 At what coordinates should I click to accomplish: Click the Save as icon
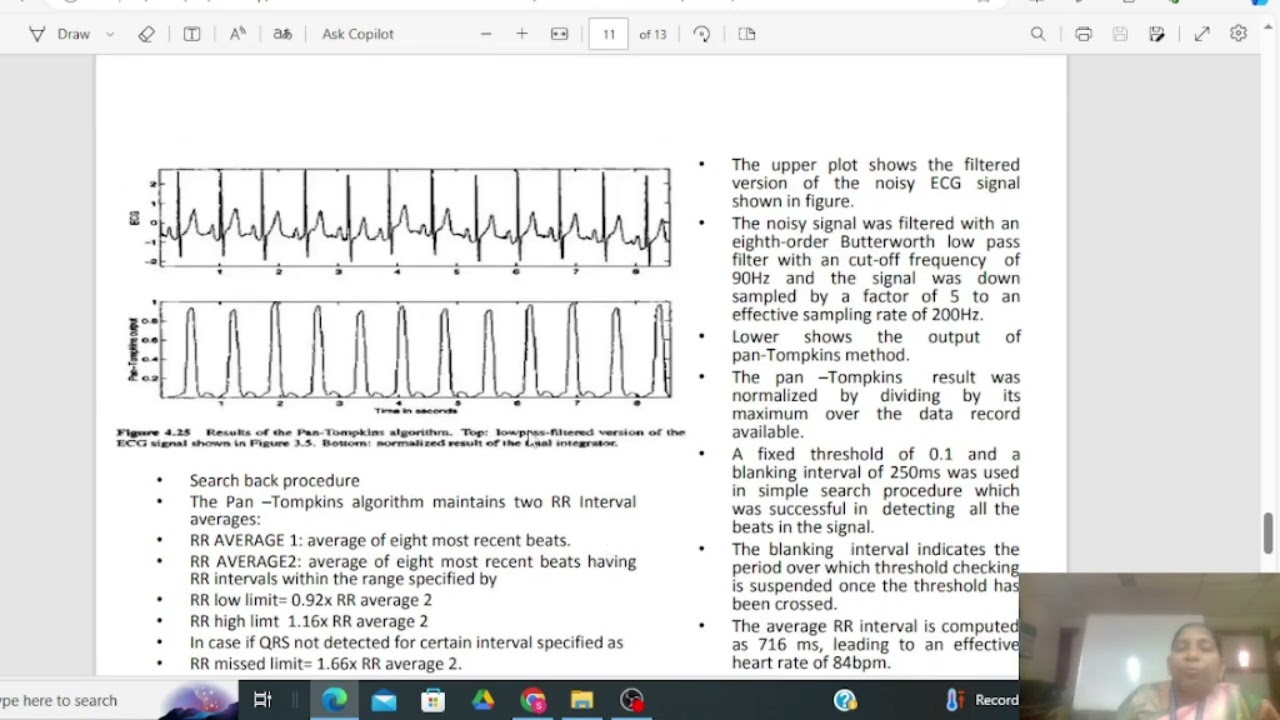click(1157, 34)
